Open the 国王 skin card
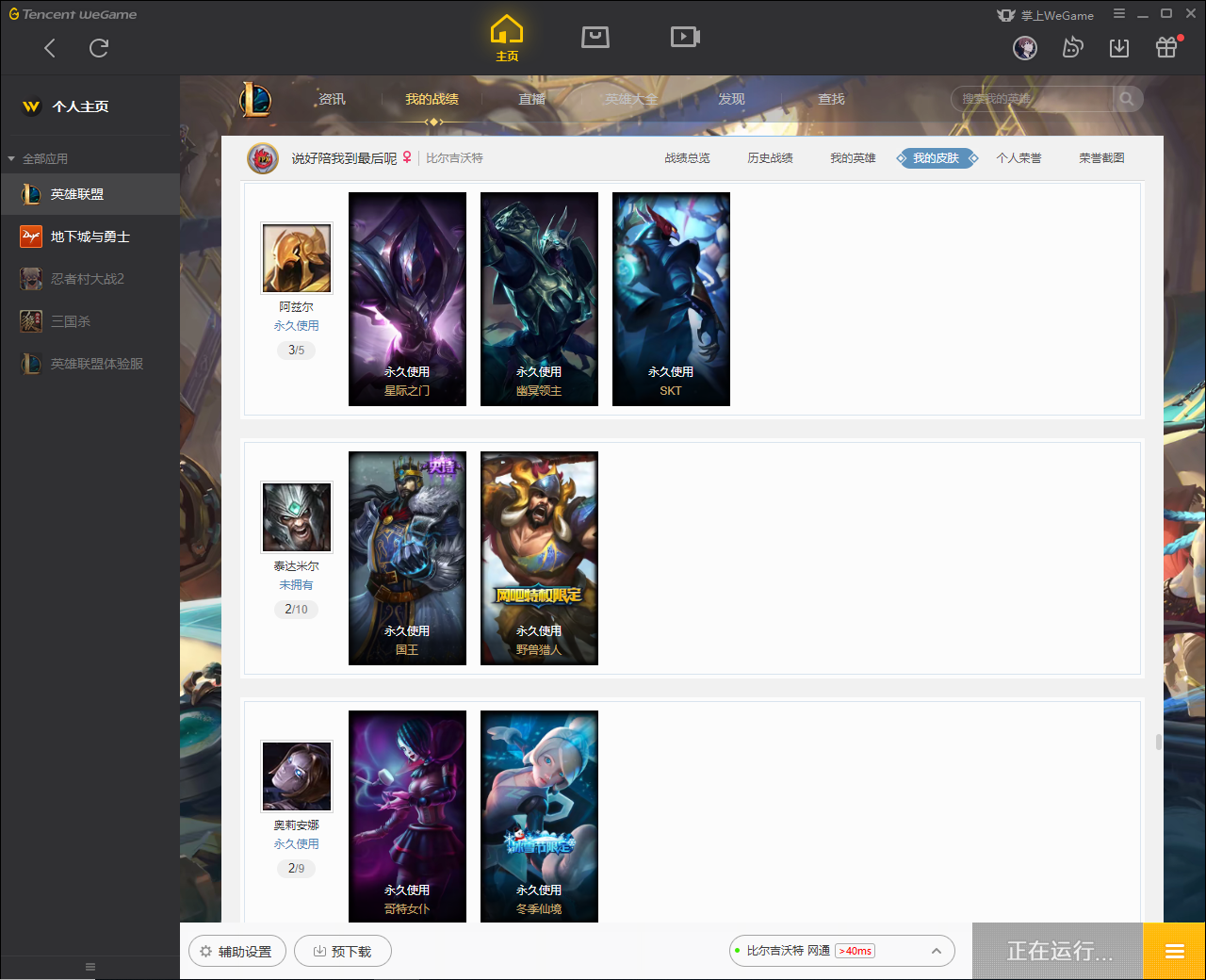Screen dimensions: 1206x980 (x=407, y=559)
